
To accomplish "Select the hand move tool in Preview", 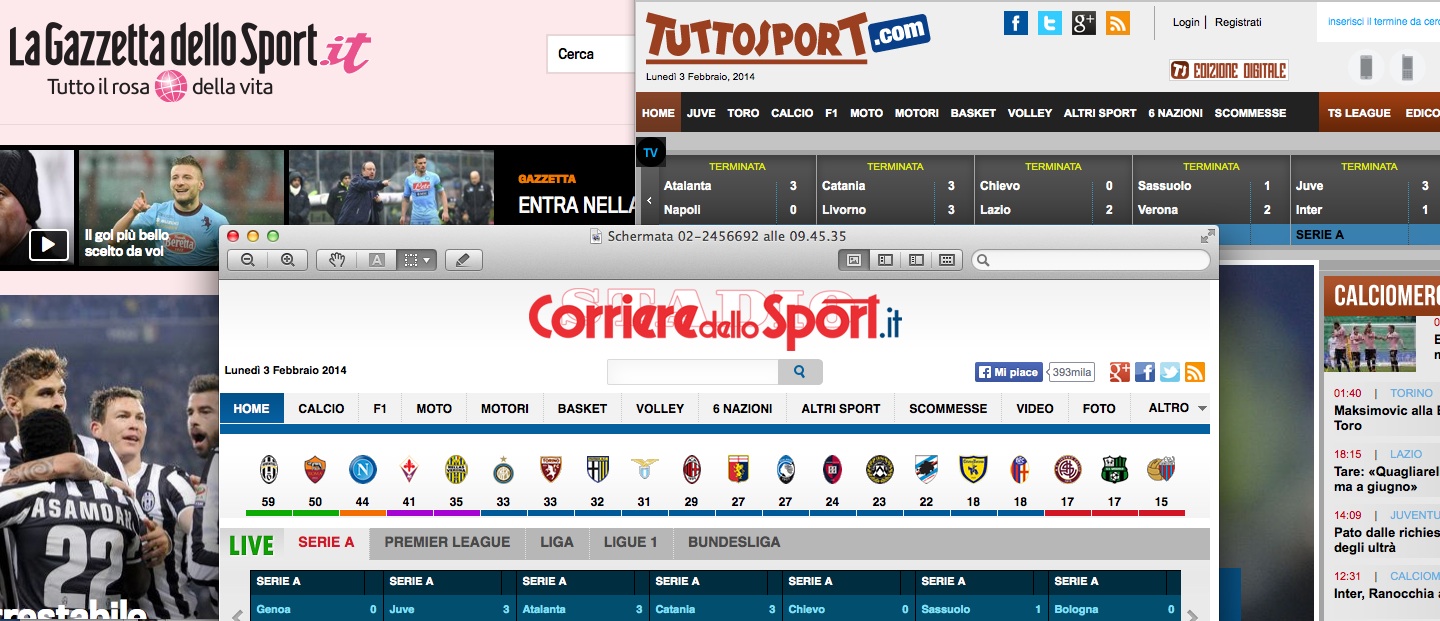I will [x=338, y=260].
